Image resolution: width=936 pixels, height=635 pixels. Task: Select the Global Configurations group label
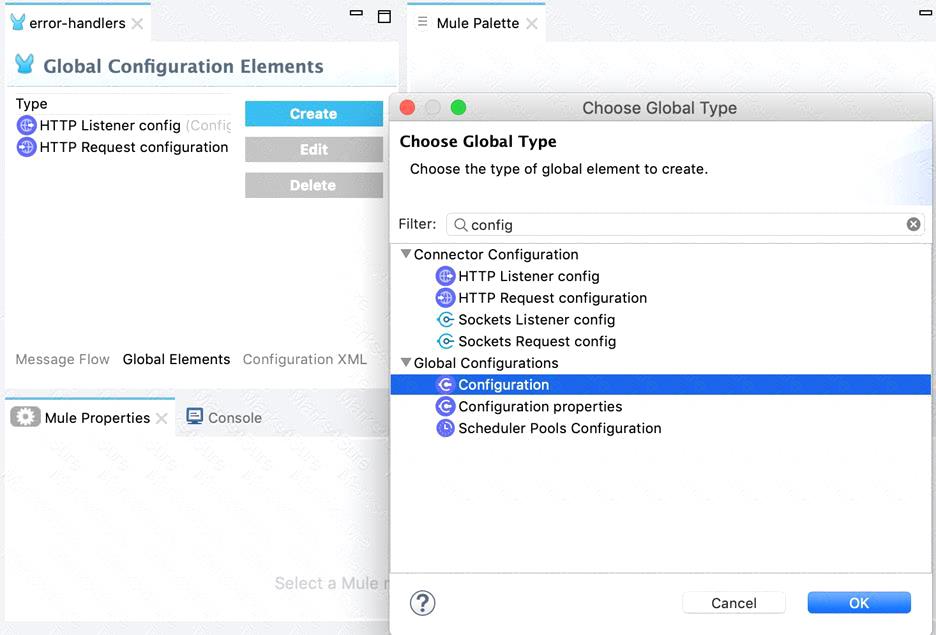click(x=486, y=363)
